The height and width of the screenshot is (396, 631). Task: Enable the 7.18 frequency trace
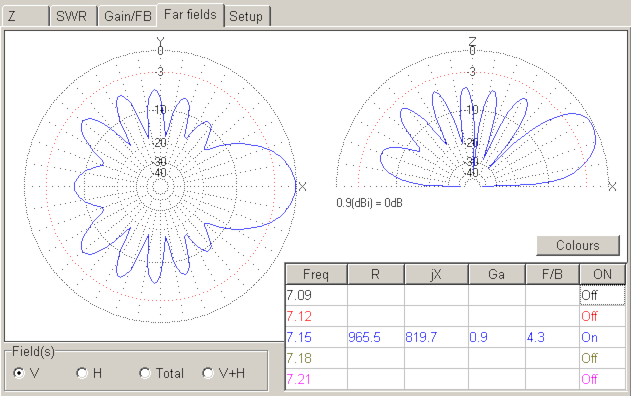602,358
